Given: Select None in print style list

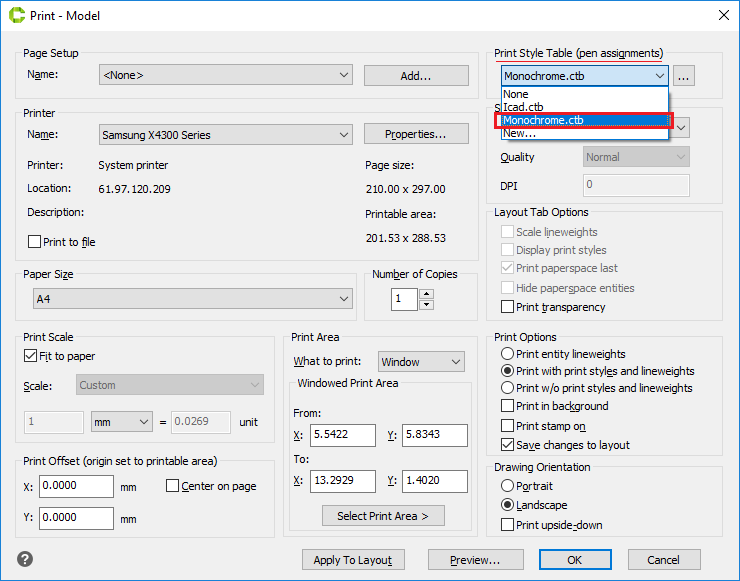Looking at the screenshot, I should click(585, 94).
